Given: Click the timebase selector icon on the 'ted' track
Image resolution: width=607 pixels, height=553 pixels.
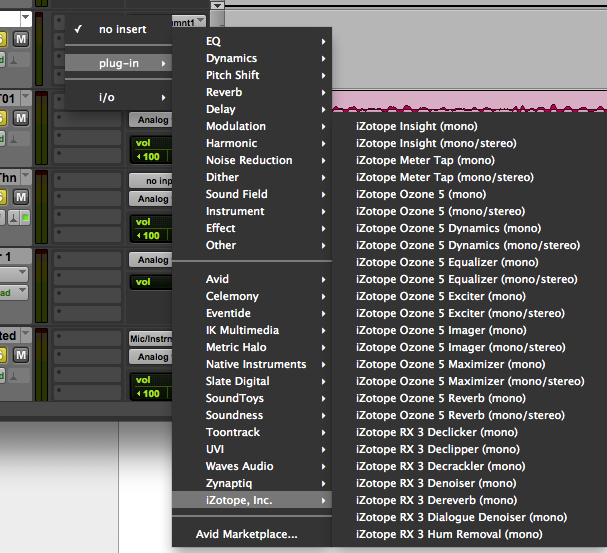Looking at the screenshot, I should (14, 376).
